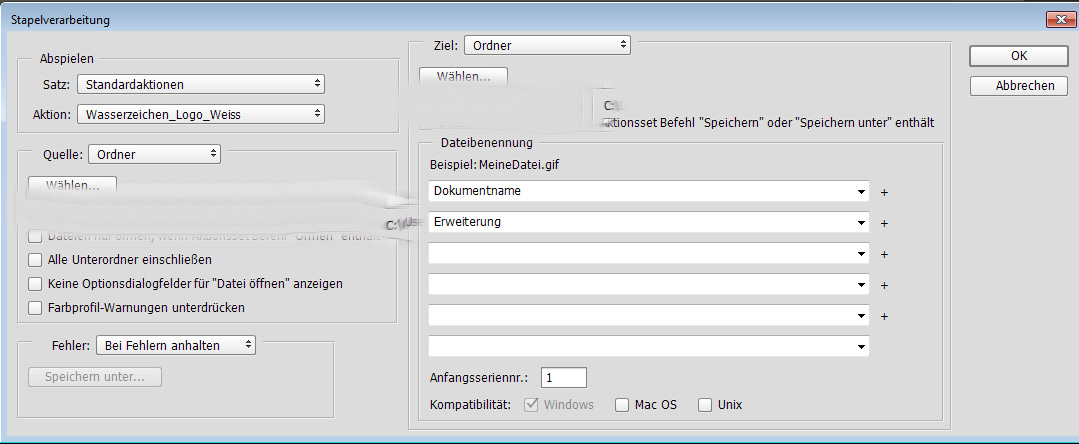Open the last empty file naming dropdown
The width and height of the screenshot is (1079, 444).
[861, 347]
